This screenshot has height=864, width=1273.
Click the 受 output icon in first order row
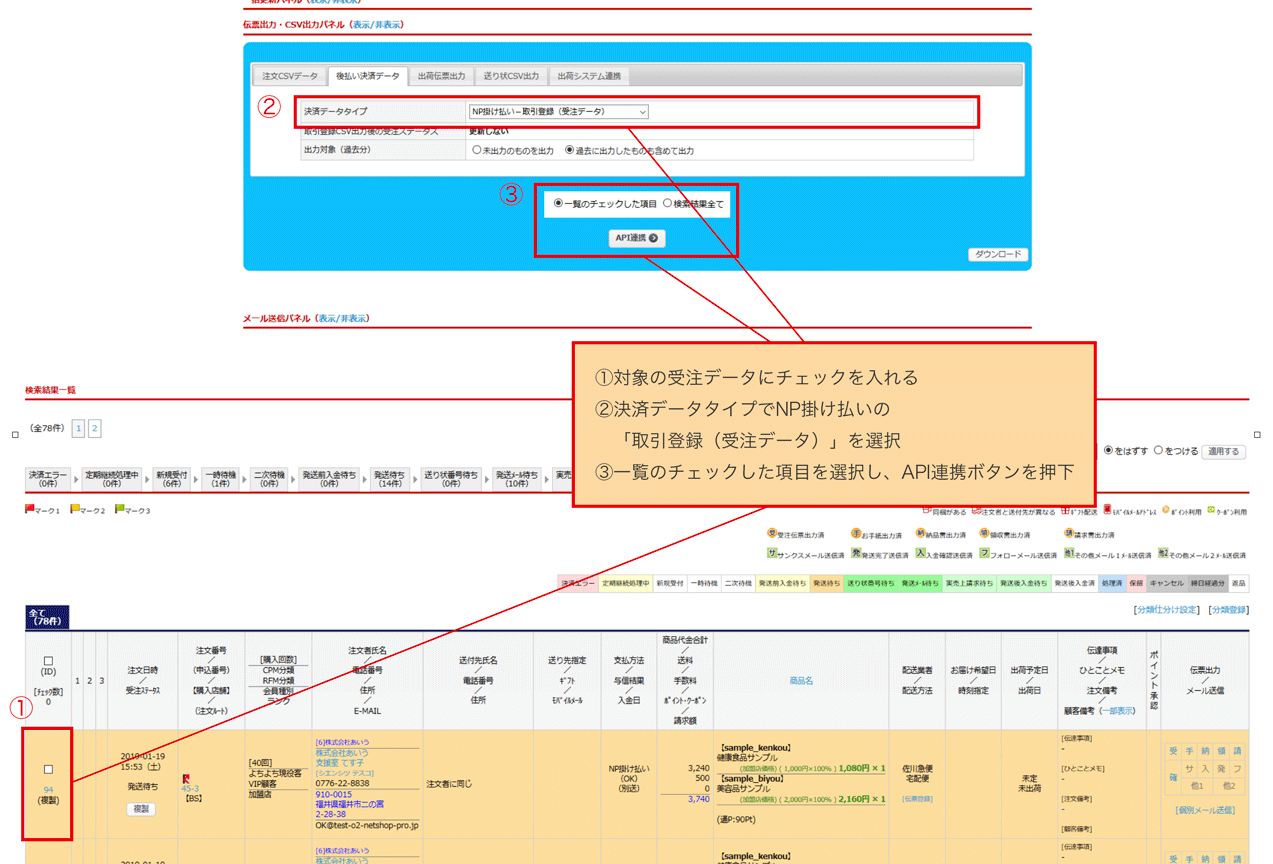1173,751
